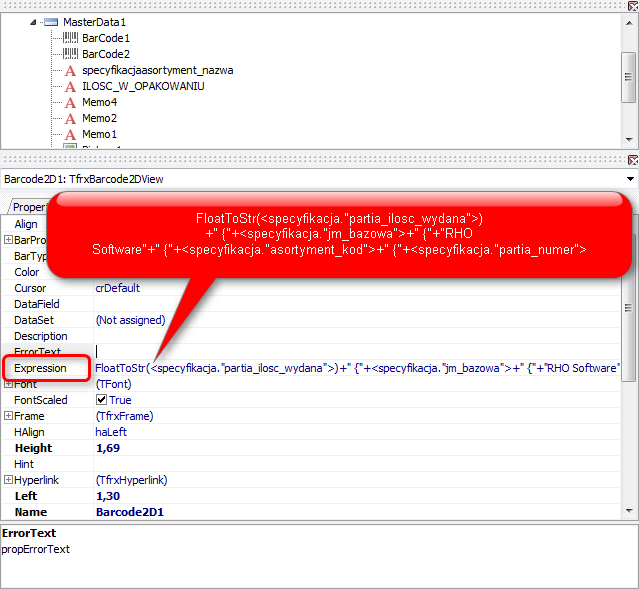639x589 pixels.
Task: Expand the Font property group
Action: click(9, 384)
